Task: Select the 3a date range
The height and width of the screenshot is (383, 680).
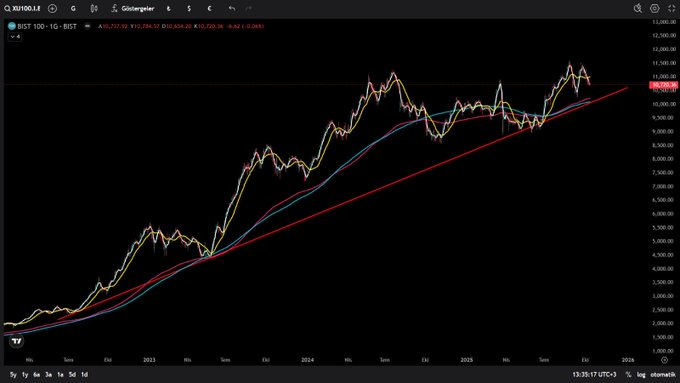Action: (x=48, y=374)
